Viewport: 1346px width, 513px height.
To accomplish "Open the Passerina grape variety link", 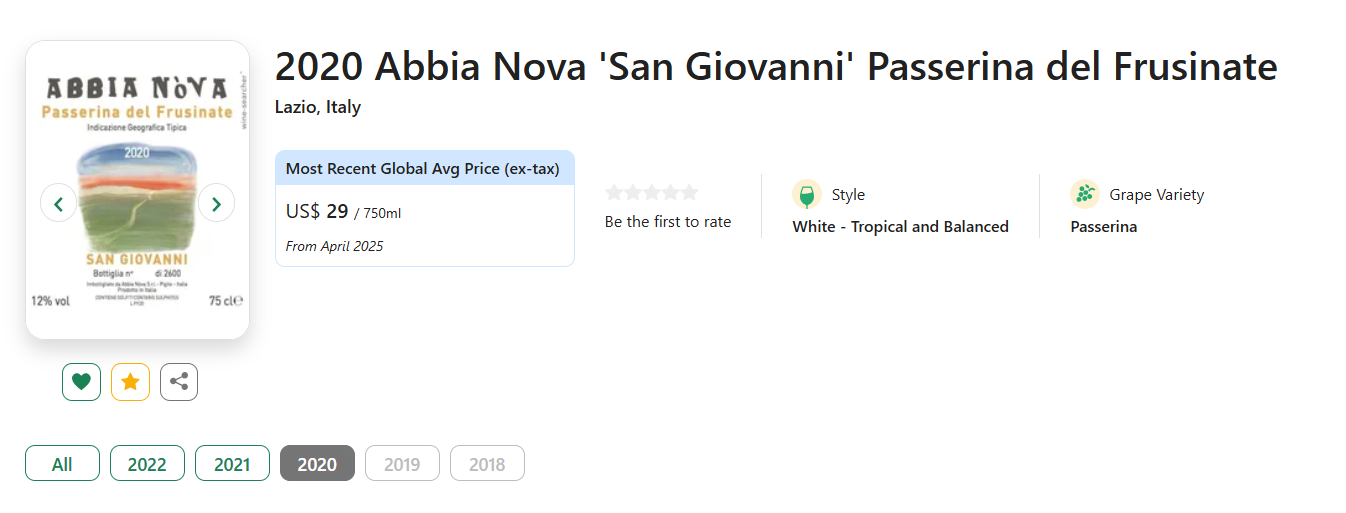I will tap(1103, 227).
